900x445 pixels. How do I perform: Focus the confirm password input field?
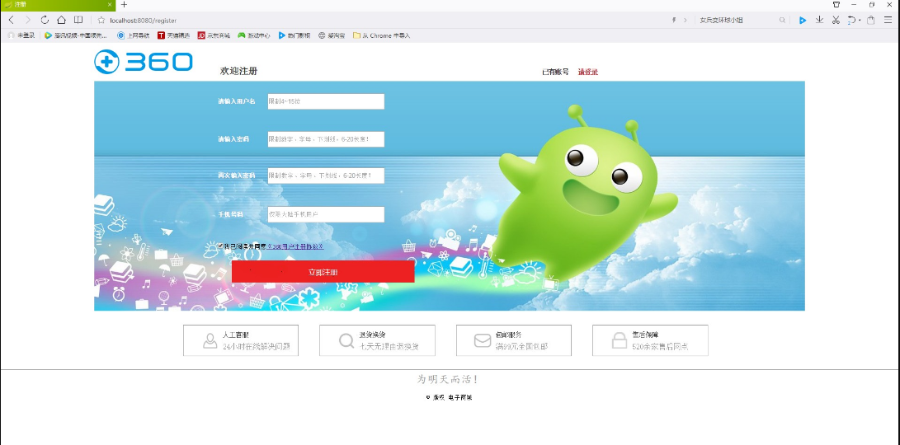click(x=326, y=176)
